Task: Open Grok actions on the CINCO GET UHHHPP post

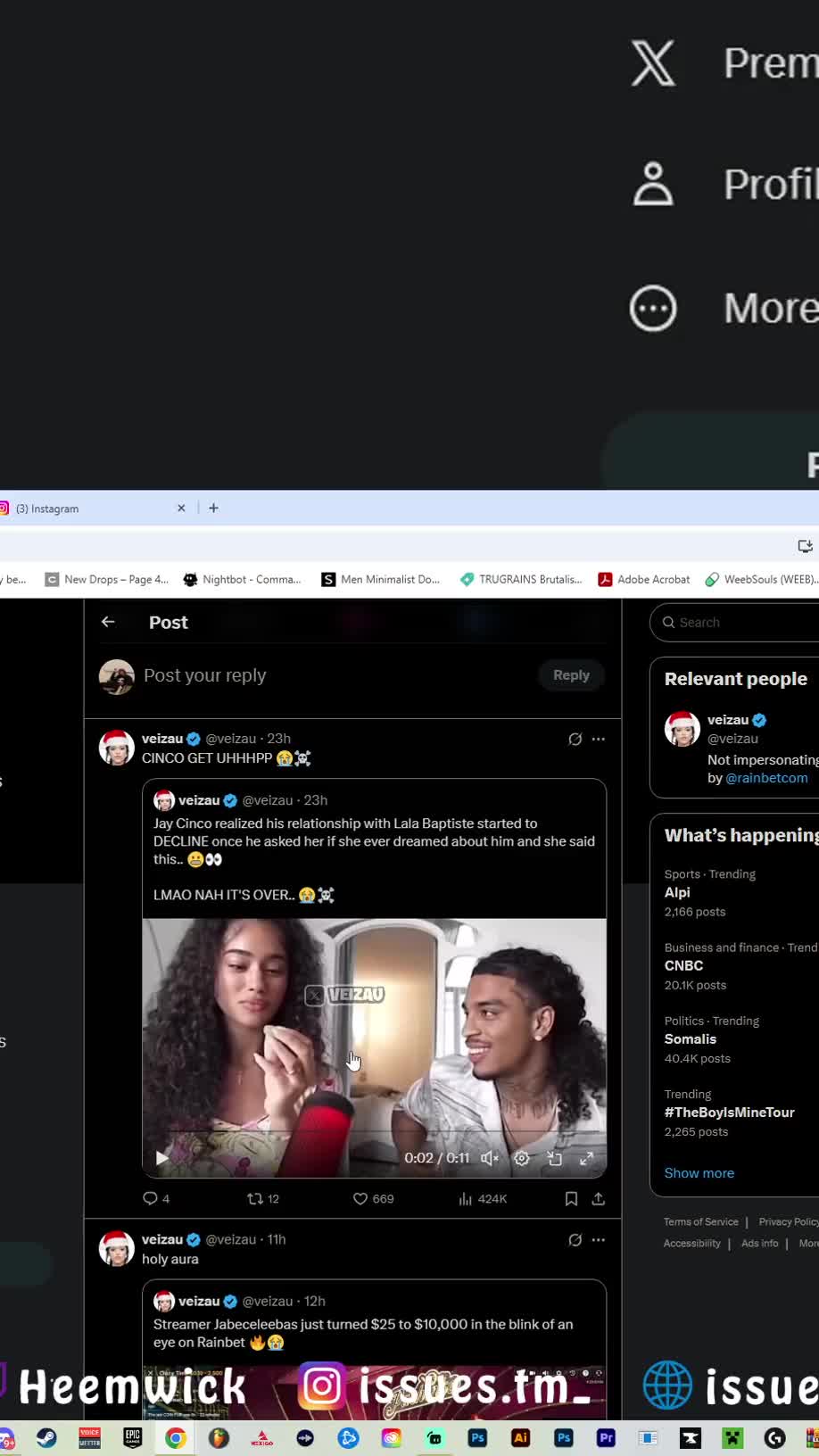Action: [x=575, y=739]
